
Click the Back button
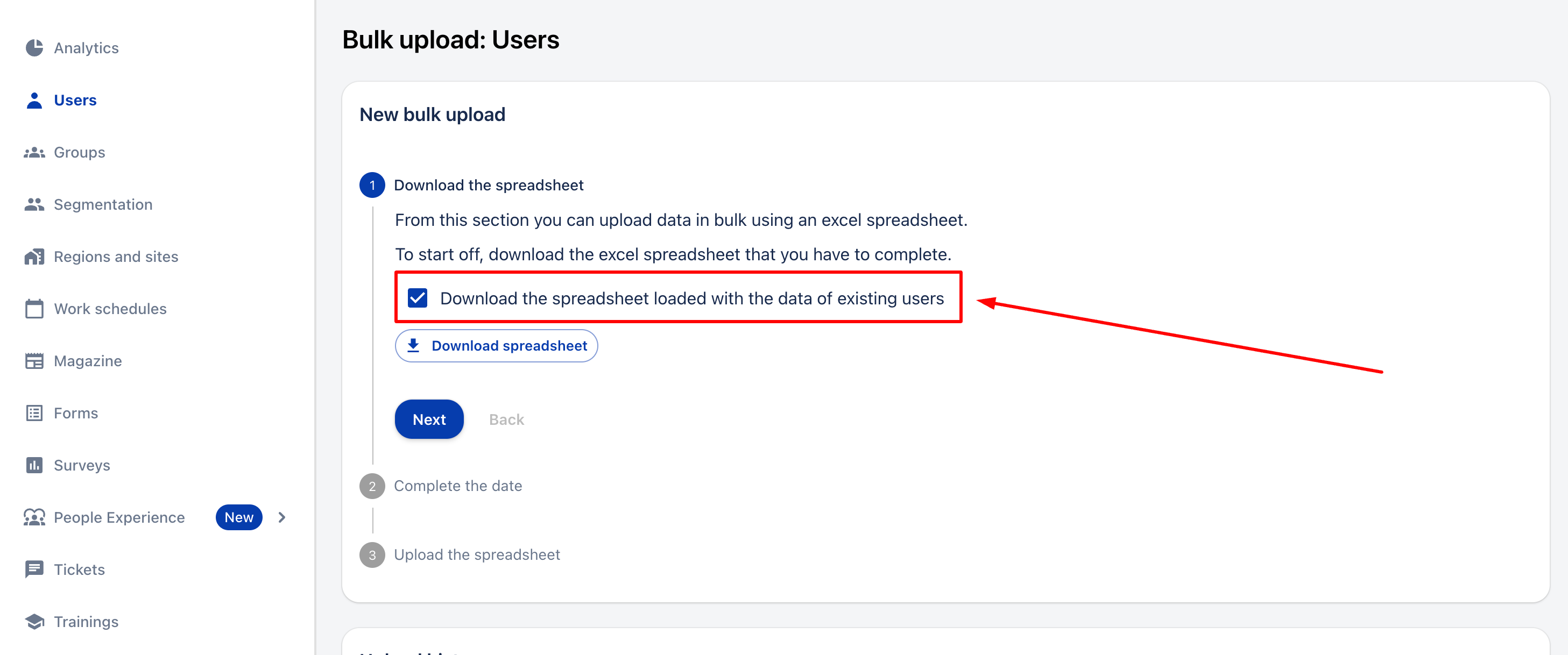(506, 419)
